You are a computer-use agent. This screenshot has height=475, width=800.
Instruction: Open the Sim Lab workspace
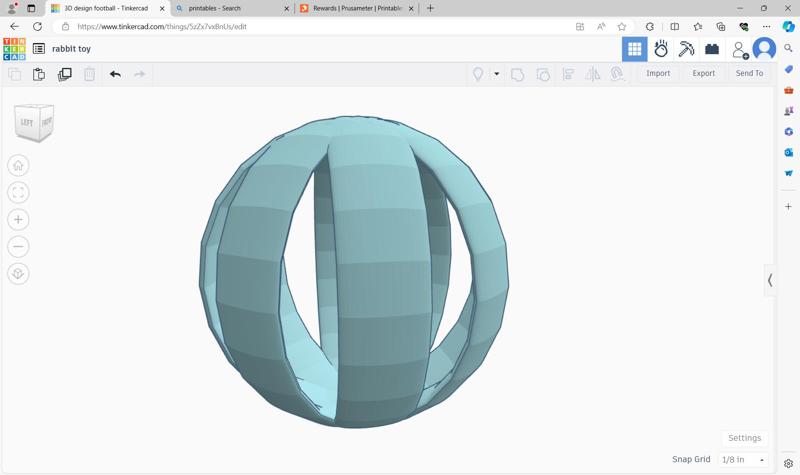coord(661,49)
